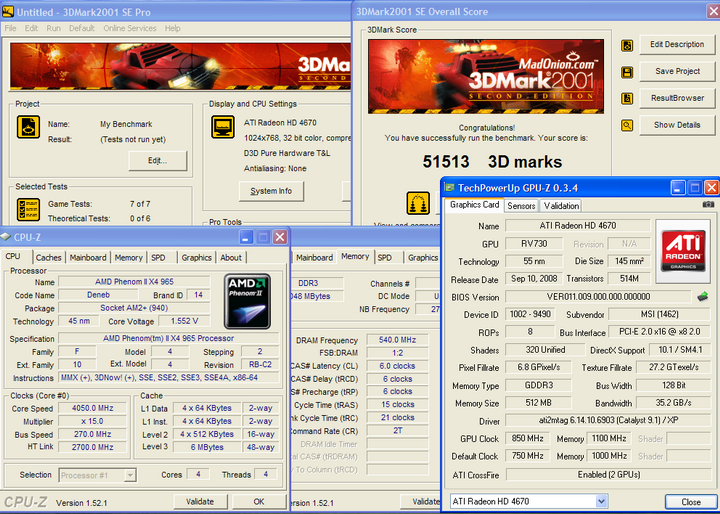The image size is (720, 514).
Task: Open the File menu in 3DMark2001
Action: pyautogui.click(x=10, y=28)
